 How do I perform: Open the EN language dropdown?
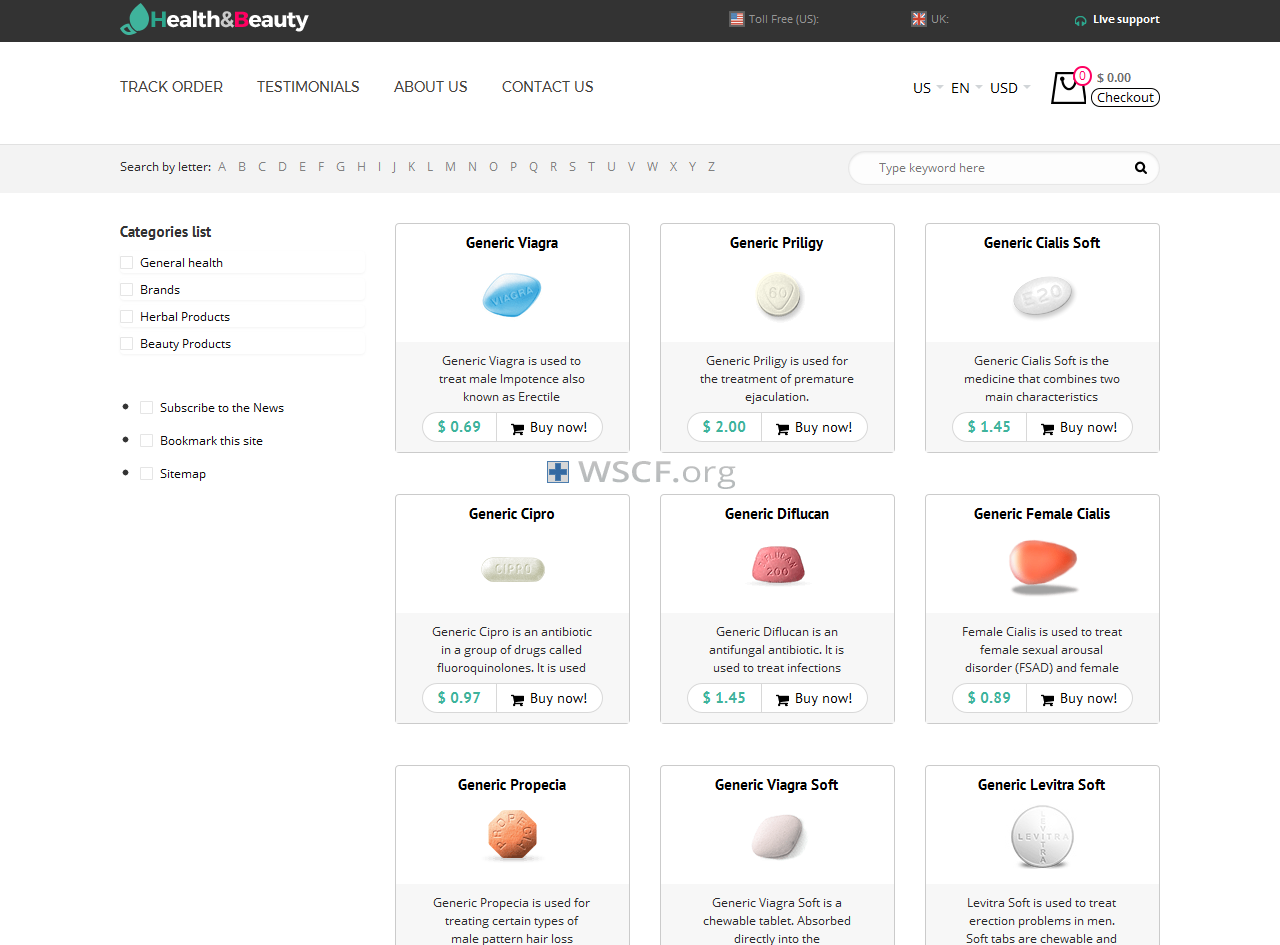click(x=966, y=88)
